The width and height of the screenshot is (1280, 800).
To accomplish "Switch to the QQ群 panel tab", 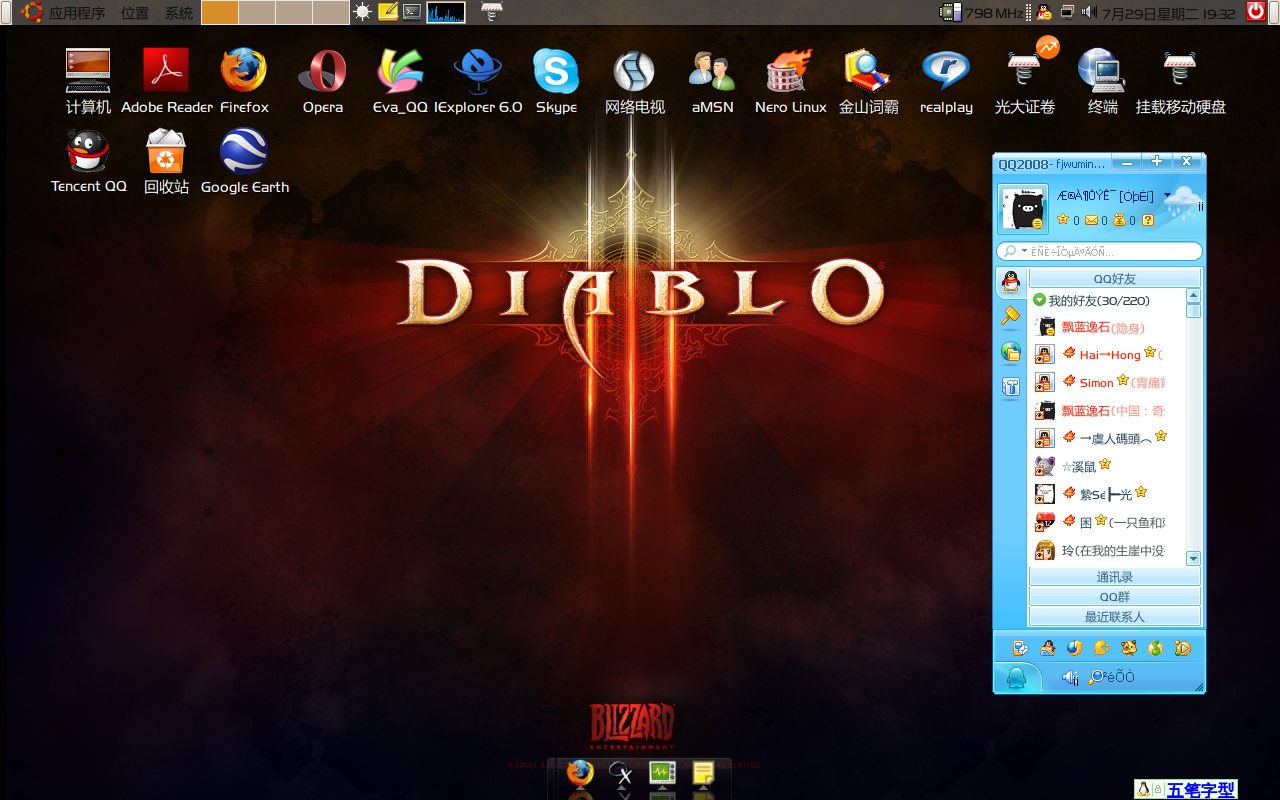I will [1115, 597].
